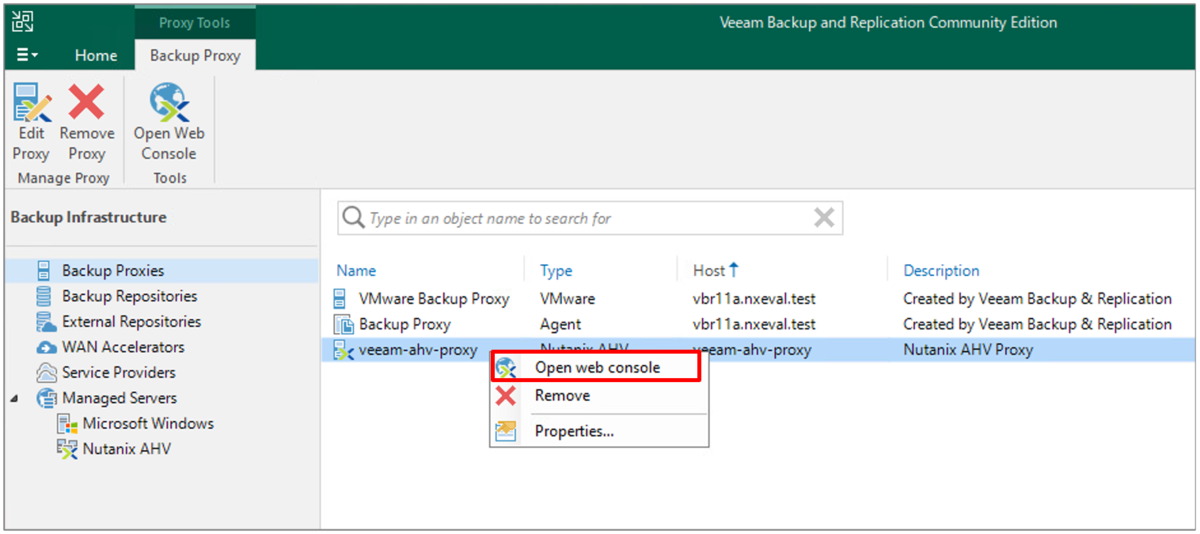Select Service Providers in the tree
The height and width of the screenshot is (534, 1200).
119,372
